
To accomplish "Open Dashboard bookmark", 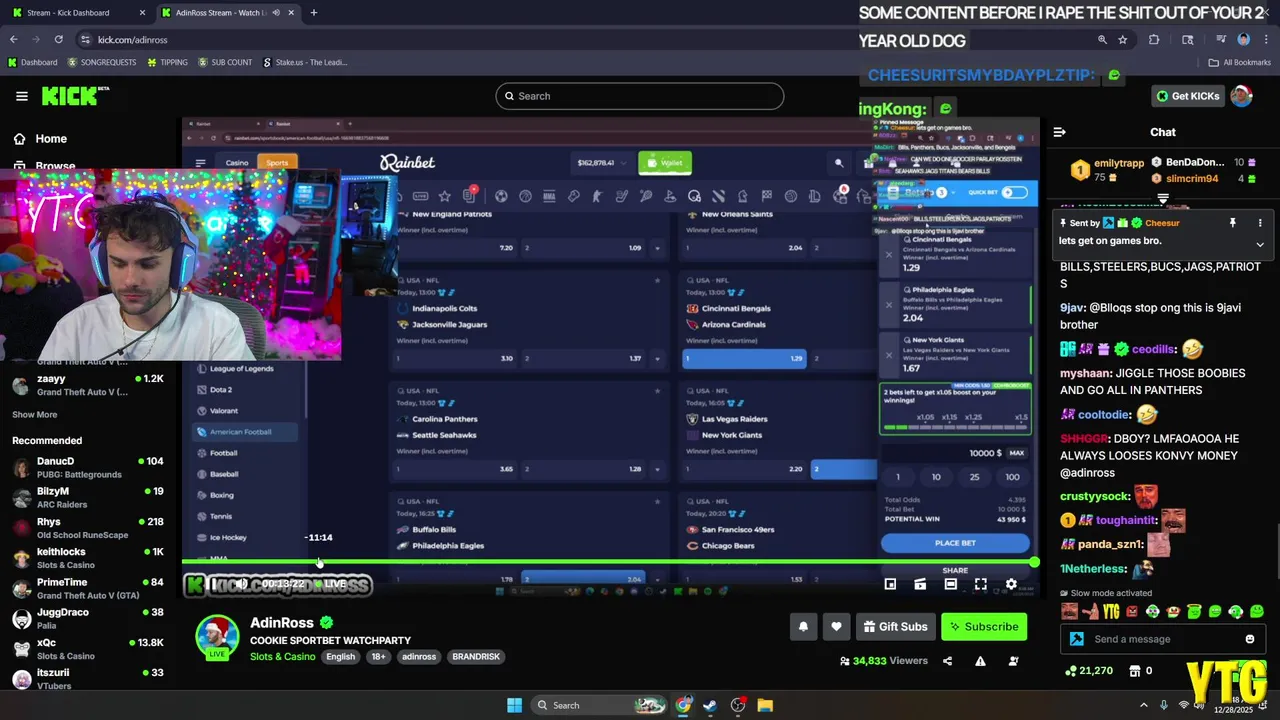I will click(32, 62).
